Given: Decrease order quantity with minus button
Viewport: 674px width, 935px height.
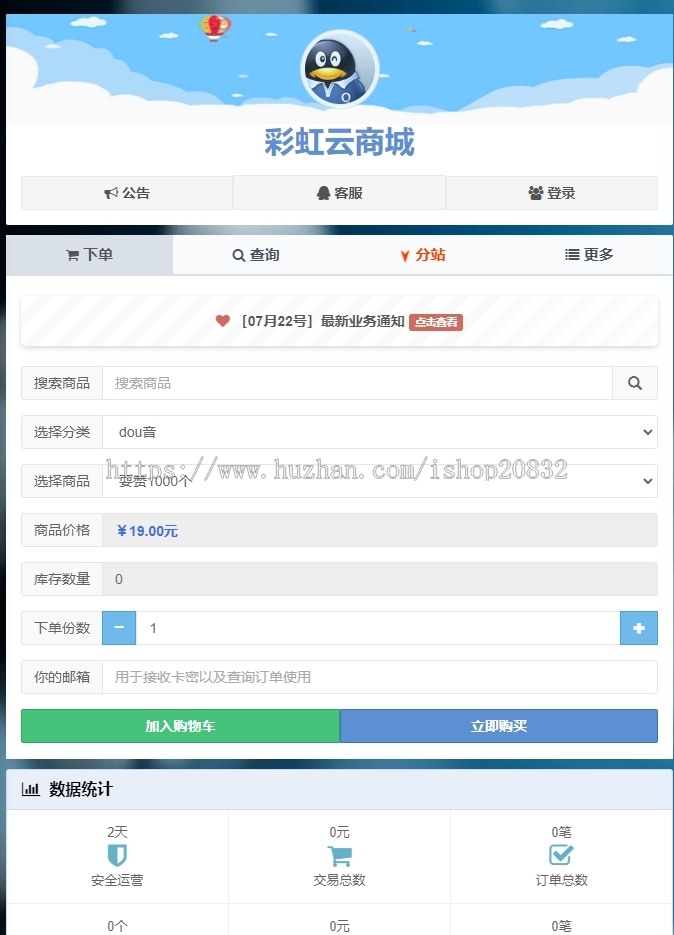Looking at the screenshot, I should tap(119, 628).
